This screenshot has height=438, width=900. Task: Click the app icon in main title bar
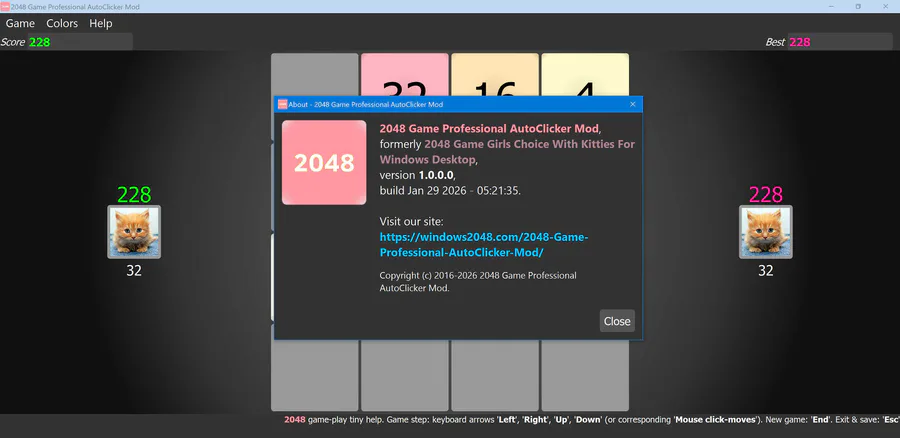tap(5, 7)
